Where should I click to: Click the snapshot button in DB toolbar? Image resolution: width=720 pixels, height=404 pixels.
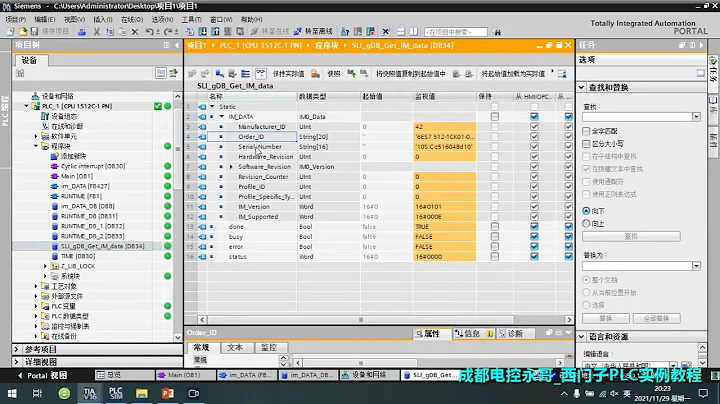click(x=334, y=73)
